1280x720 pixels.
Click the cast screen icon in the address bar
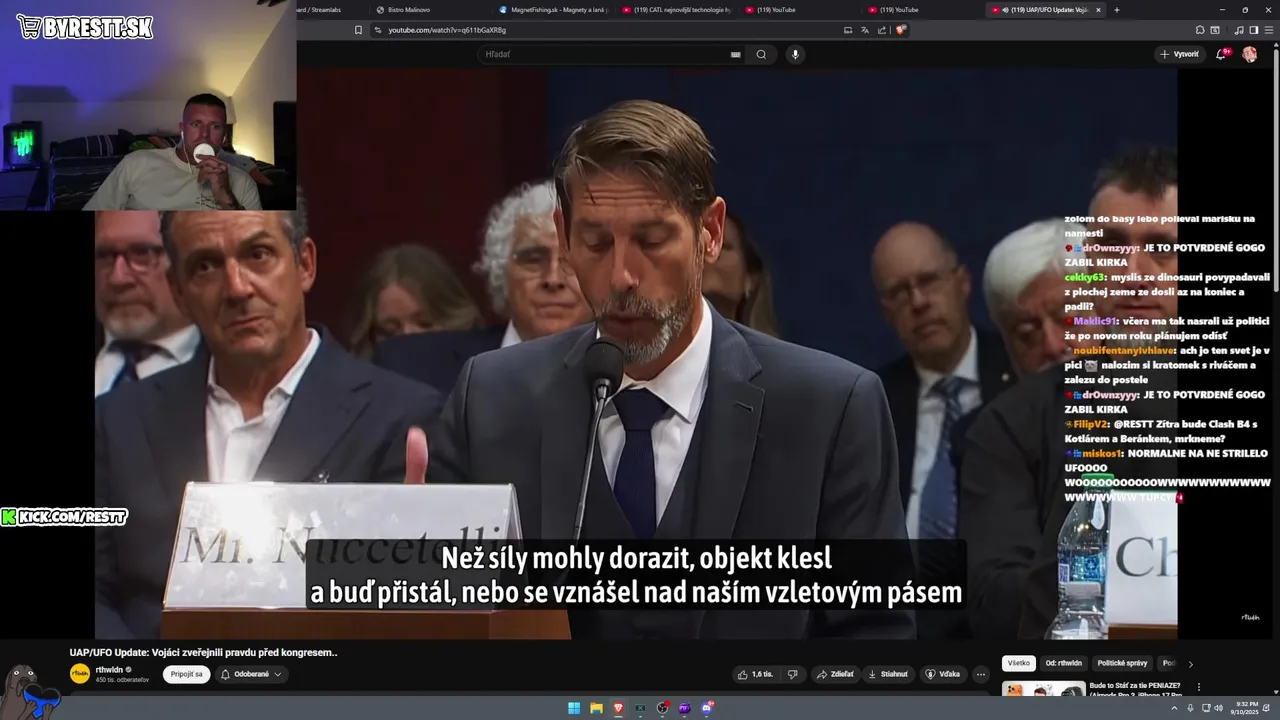click(848, 30)
